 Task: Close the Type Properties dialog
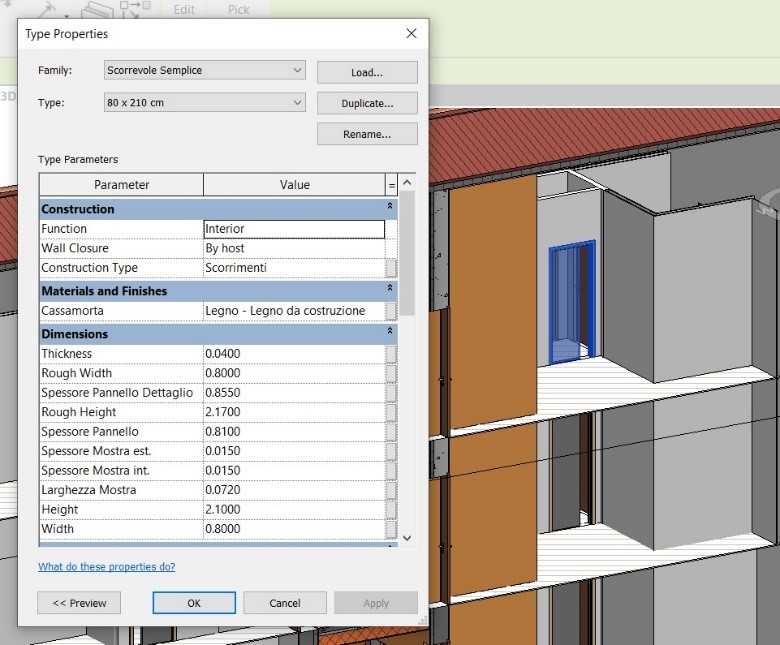click(x=411, y=33)
